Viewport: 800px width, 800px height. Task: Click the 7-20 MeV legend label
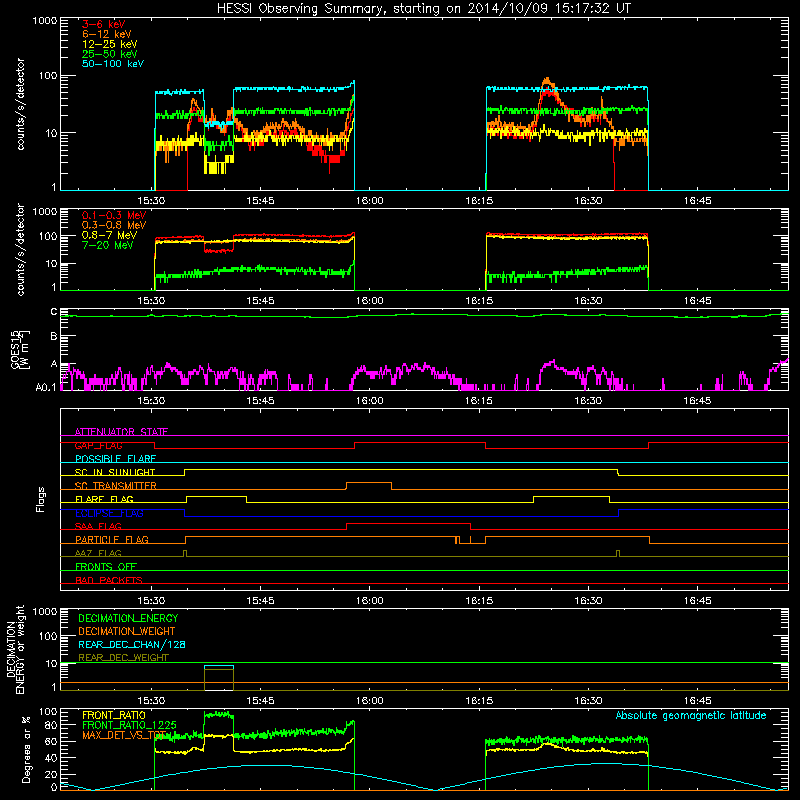(108, 245)
